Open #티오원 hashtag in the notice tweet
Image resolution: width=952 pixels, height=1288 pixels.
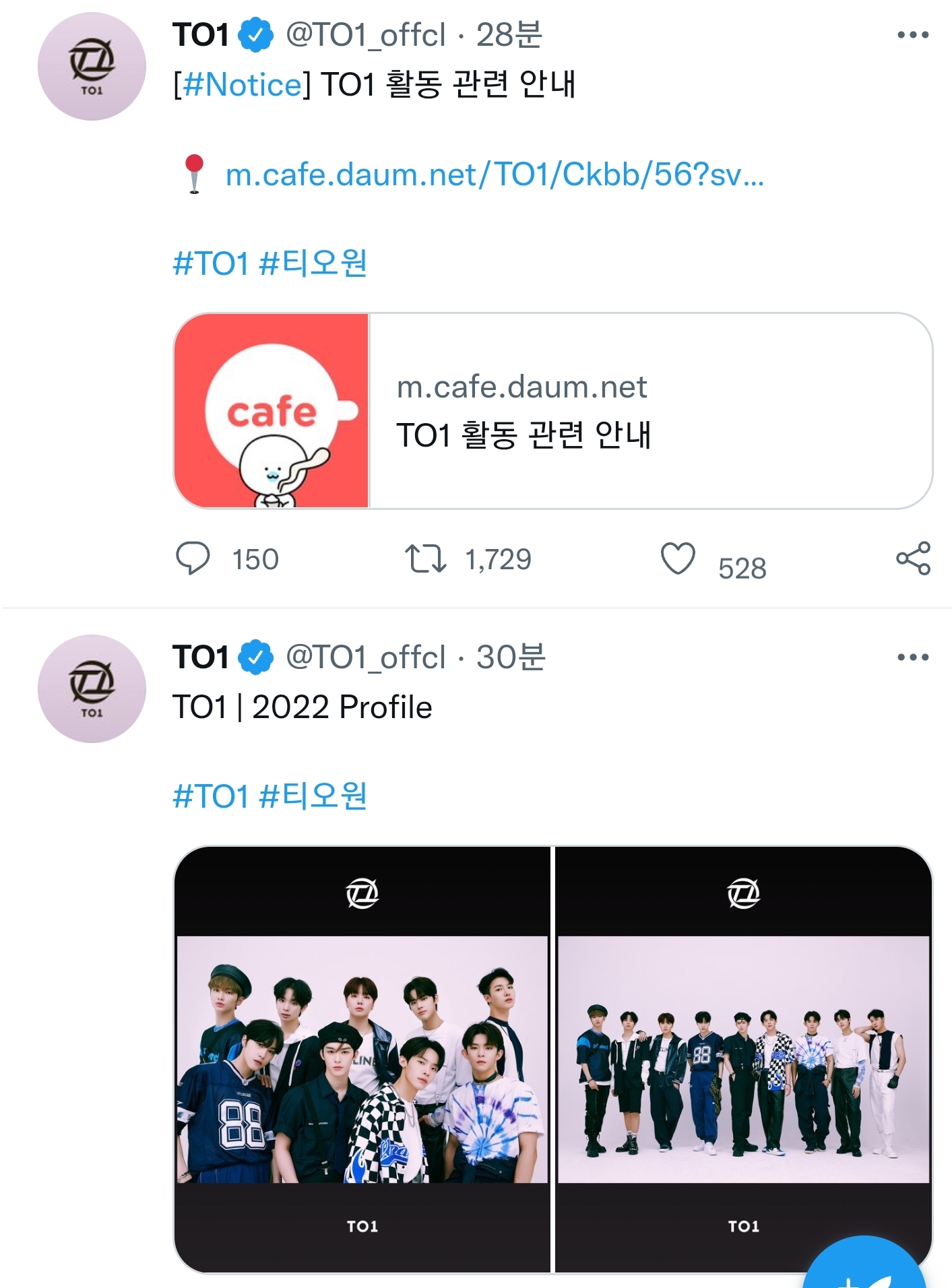tap(313, 263)
